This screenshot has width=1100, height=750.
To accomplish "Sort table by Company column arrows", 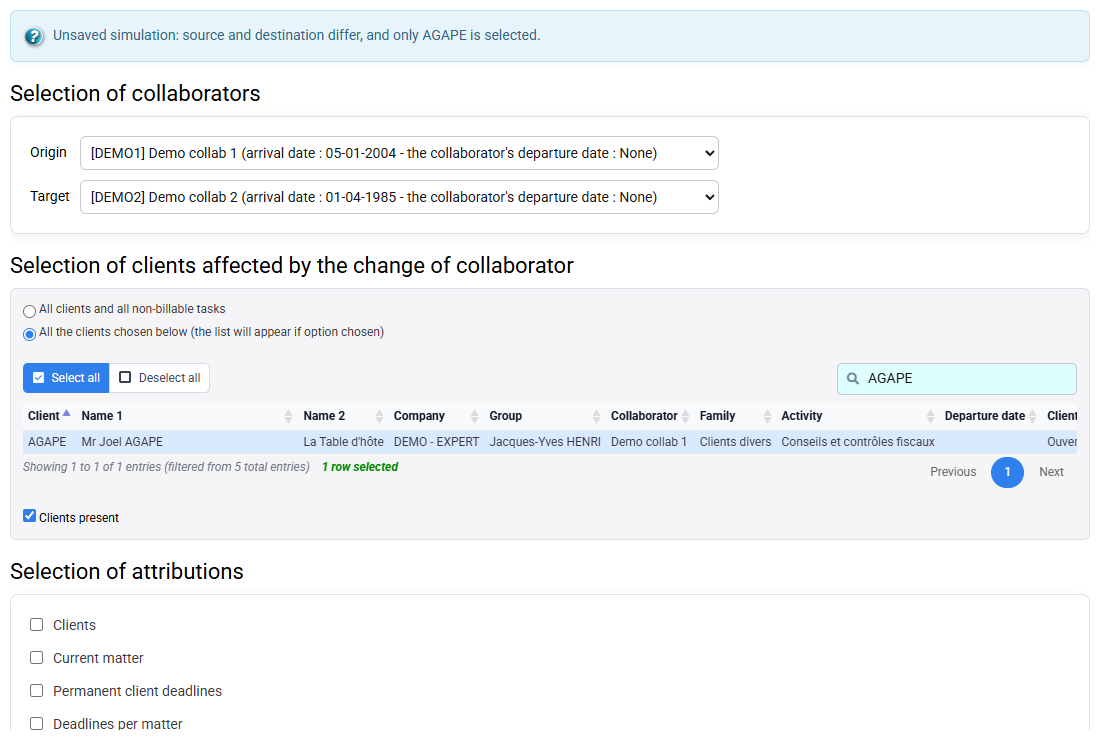I will pos(474,416).
